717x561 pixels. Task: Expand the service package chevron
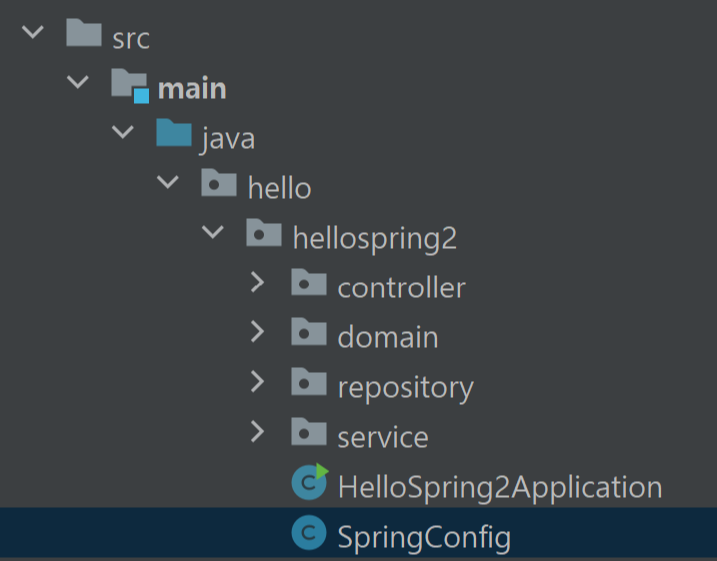pyautogui.click(x=258, y=432)
